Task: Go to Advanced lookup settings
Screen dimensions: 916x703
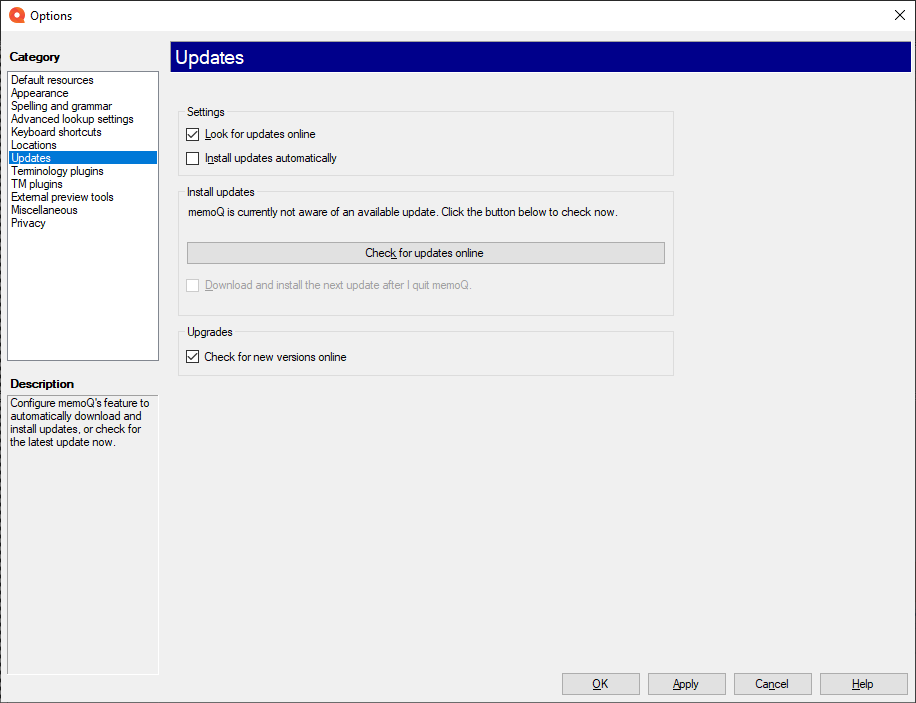Action: coord(72,119)
